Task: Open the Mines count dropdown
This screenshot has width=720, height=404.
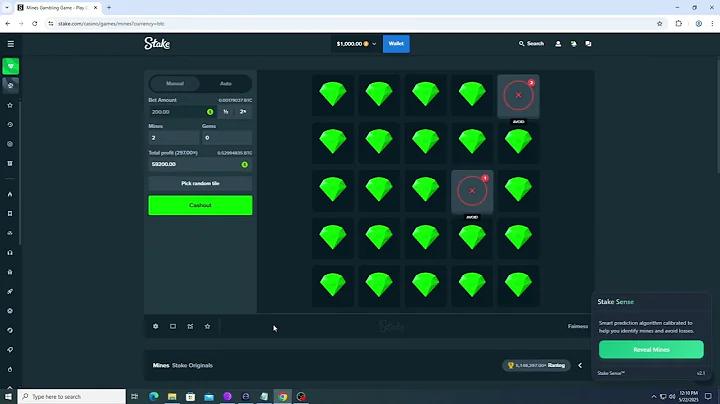Action: click(174, 138)
